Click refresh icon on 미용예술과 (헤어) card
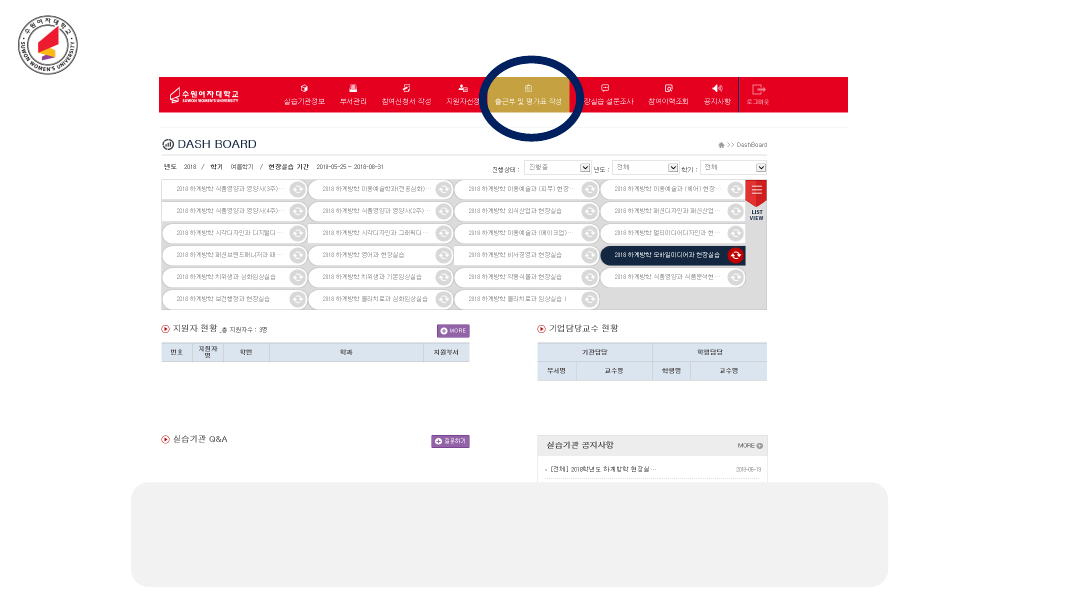 click(736, 189)
